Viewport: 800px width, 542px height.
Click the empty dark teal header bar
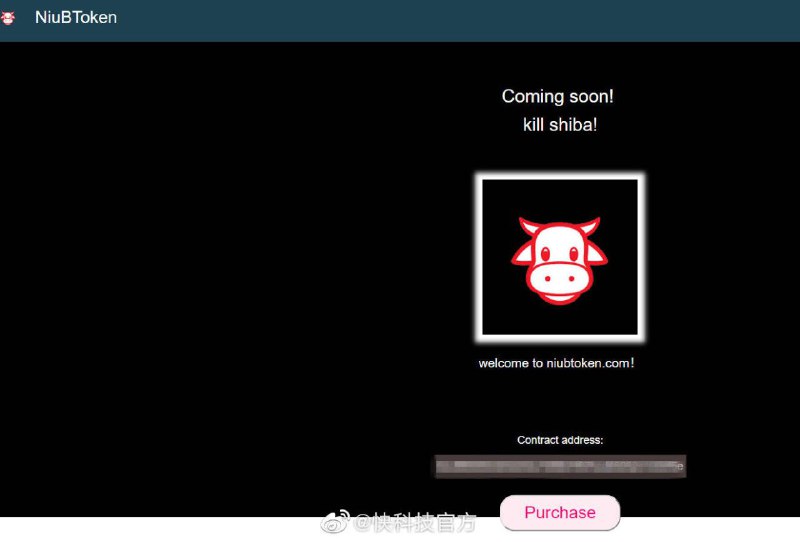(x=450, y=18)
